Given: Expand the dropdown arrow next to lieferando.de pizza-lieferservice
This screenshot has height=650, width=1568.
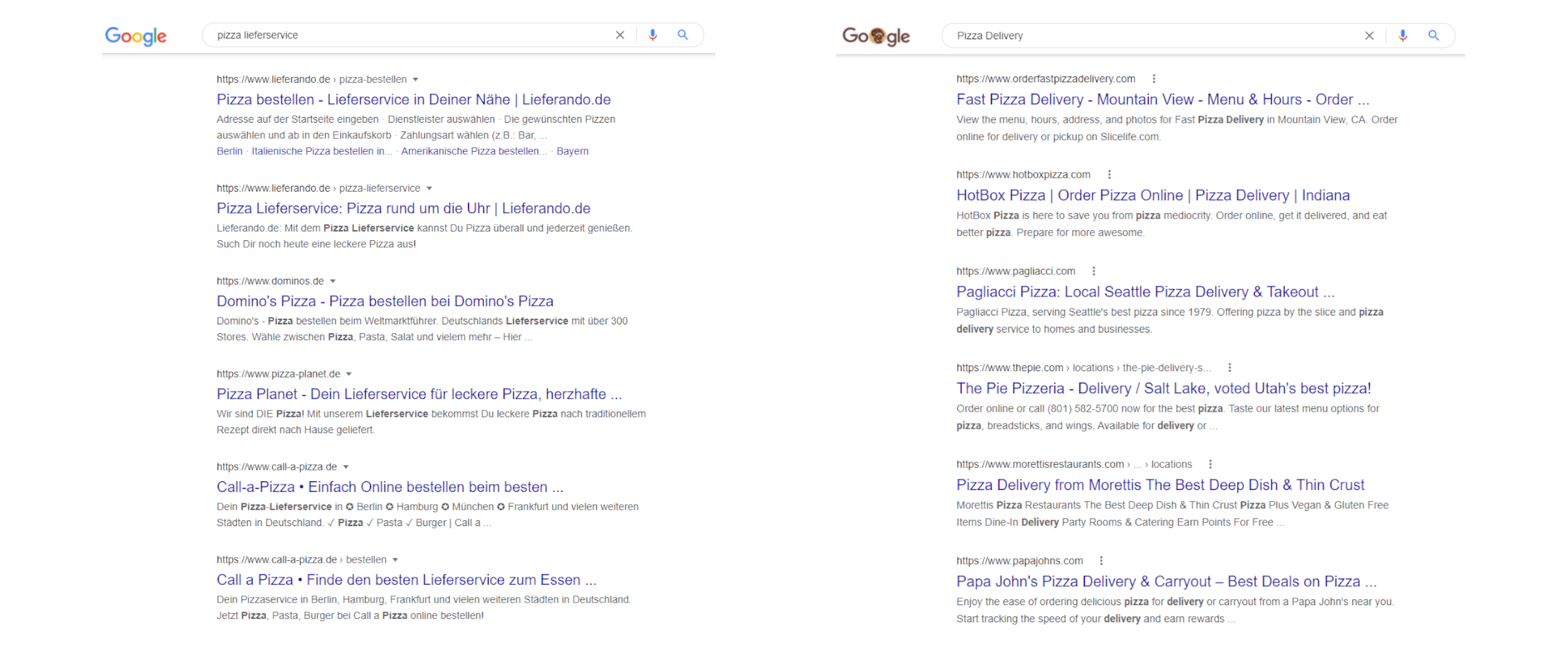Looking at the screenshot, I should [429, 188].
